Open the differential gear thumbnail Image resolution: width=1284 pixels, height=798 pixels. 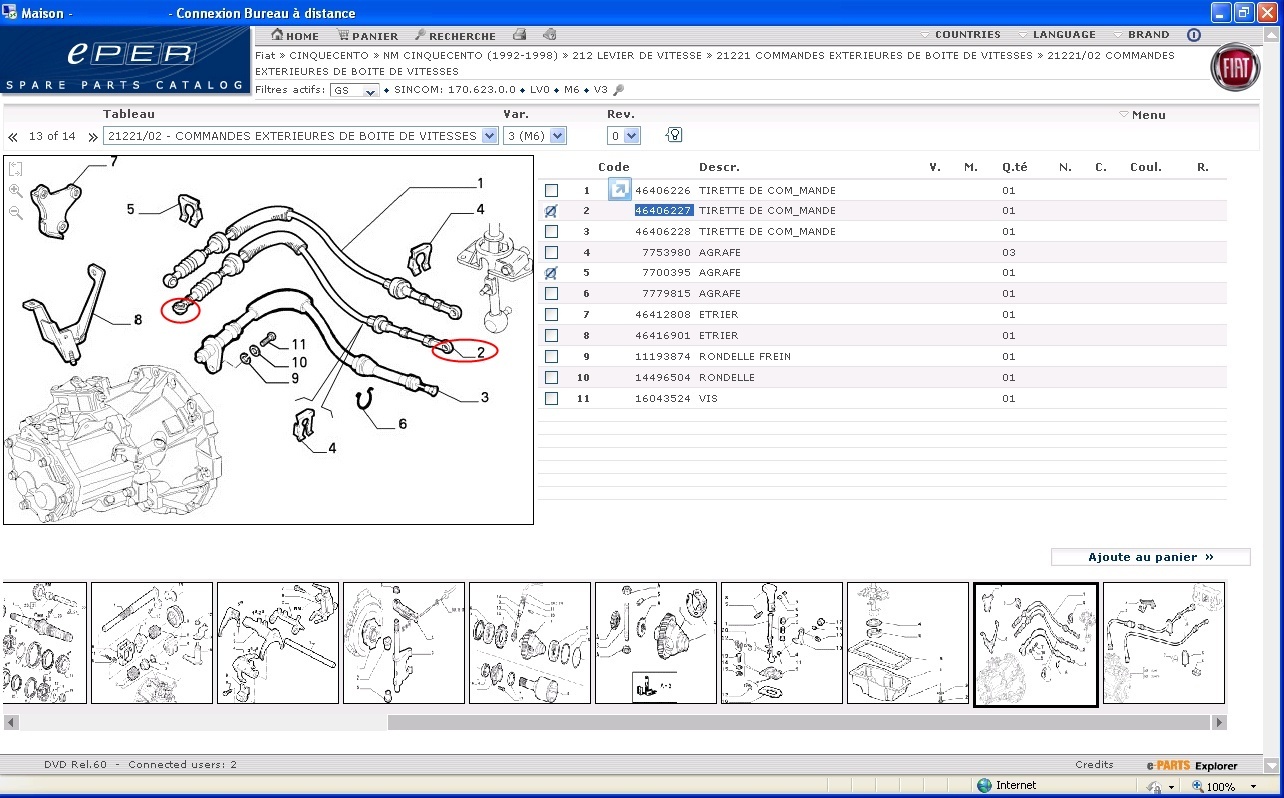656,643
